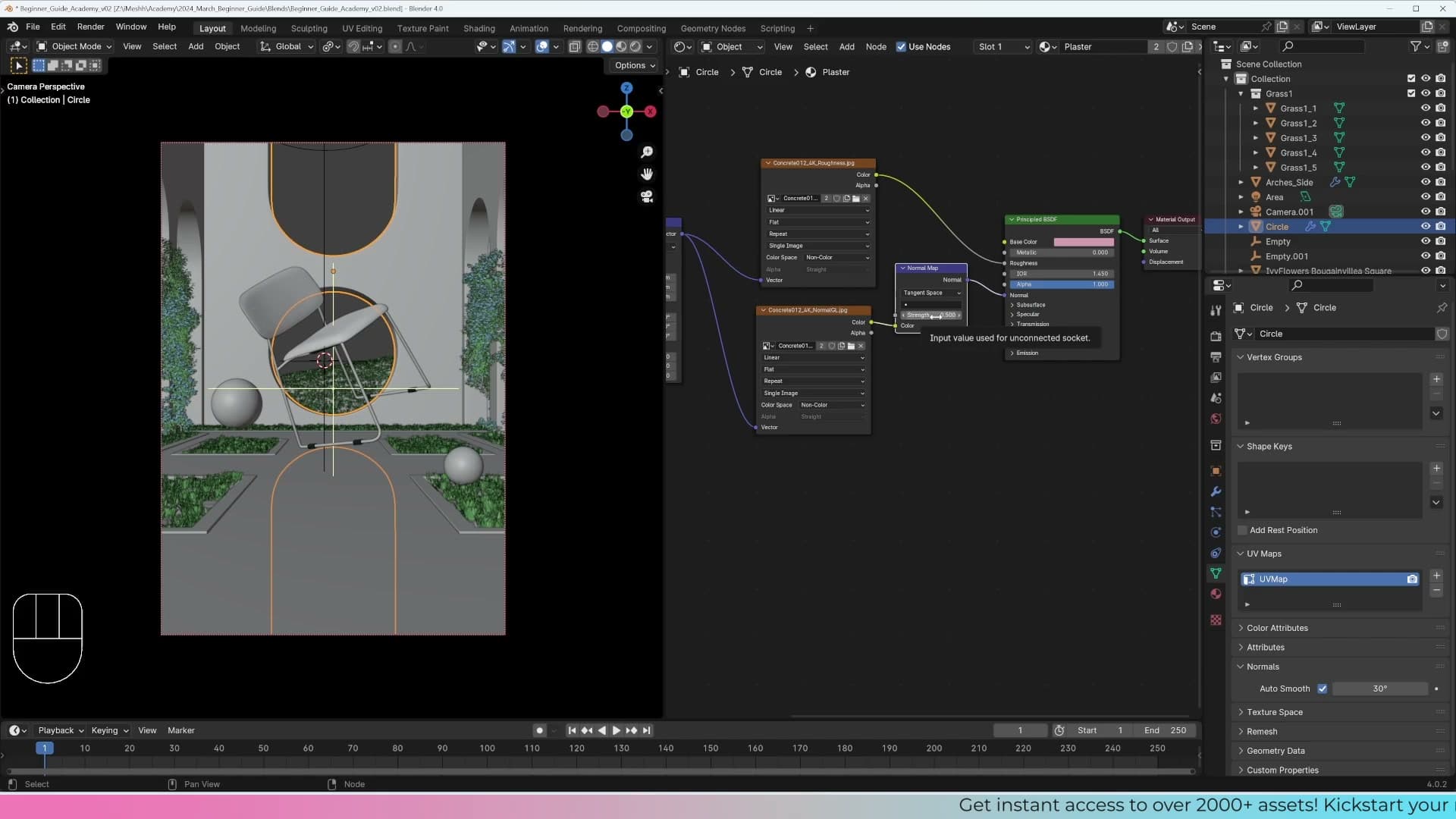
Task: Expand the Geometry Data panel
Action: [1276, 752]
